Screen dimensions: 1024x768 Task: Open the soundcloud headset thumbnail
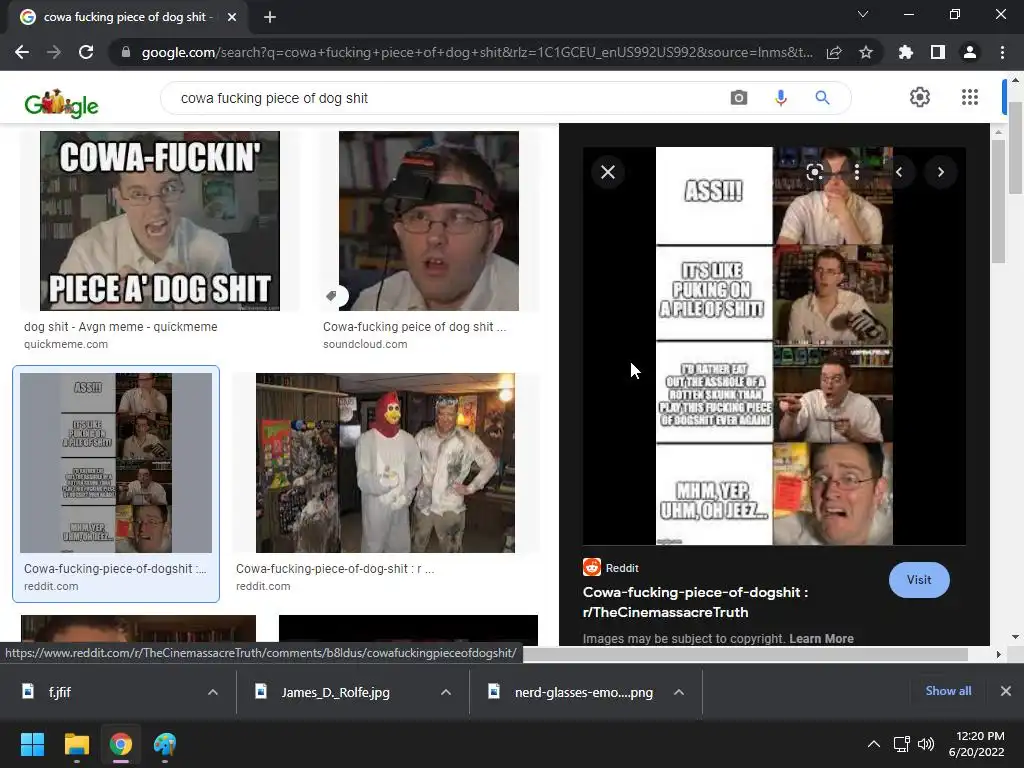pos(429,221)
